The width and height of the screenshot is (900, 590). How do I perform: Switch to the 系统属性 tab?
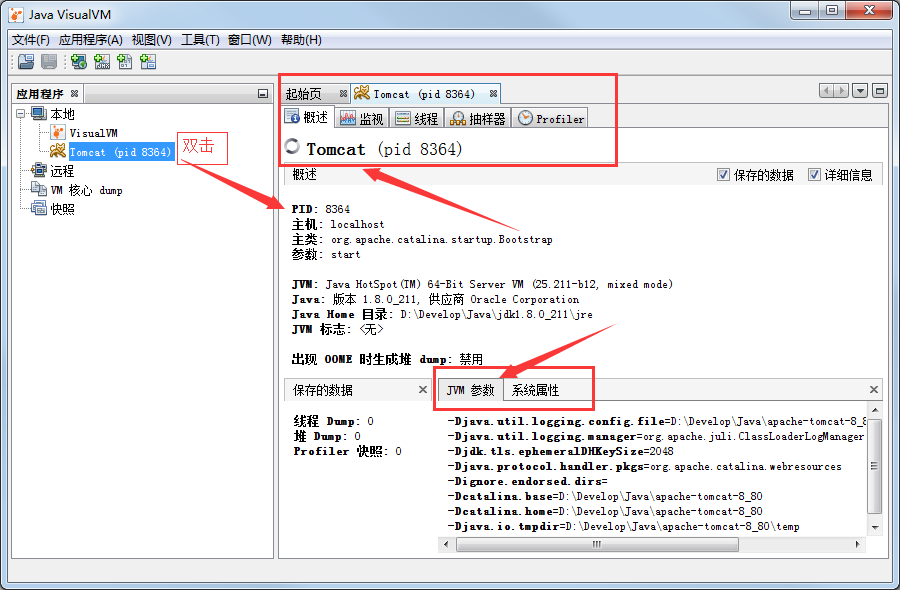point(535,390)
